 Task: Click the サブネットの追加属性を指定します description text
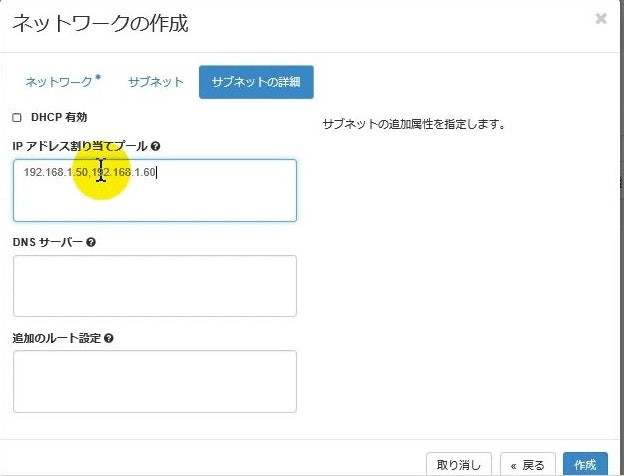pos(414,124)
